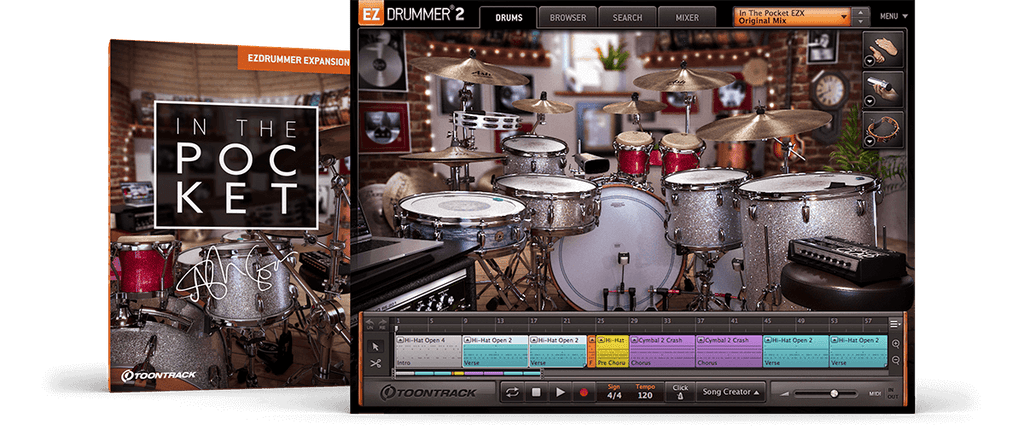Select the Verse clip starting at bar 17
This screenshot has height=441, width=1024.
[558, 351]
